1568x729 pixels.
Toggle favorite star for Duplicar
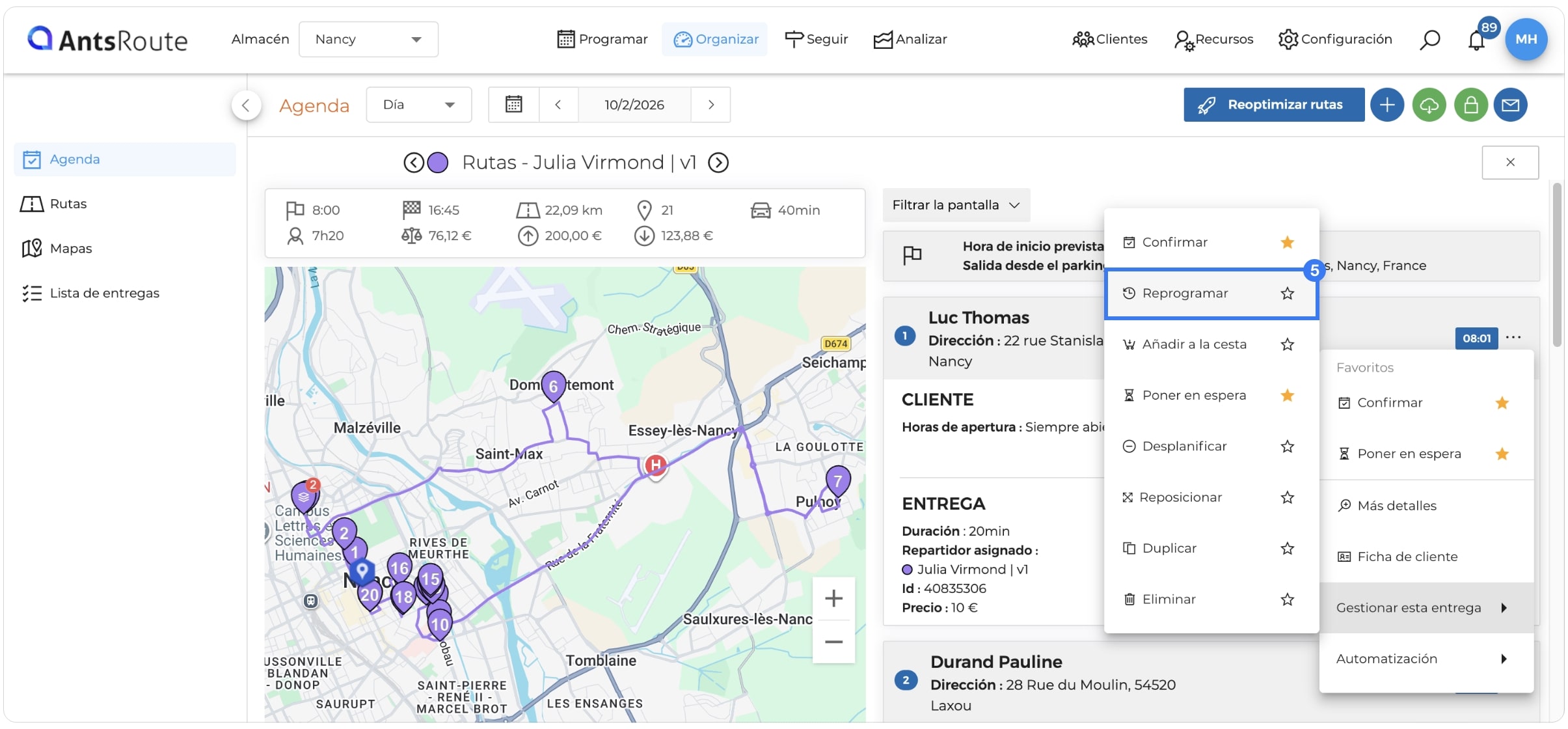click(1287, 549)
